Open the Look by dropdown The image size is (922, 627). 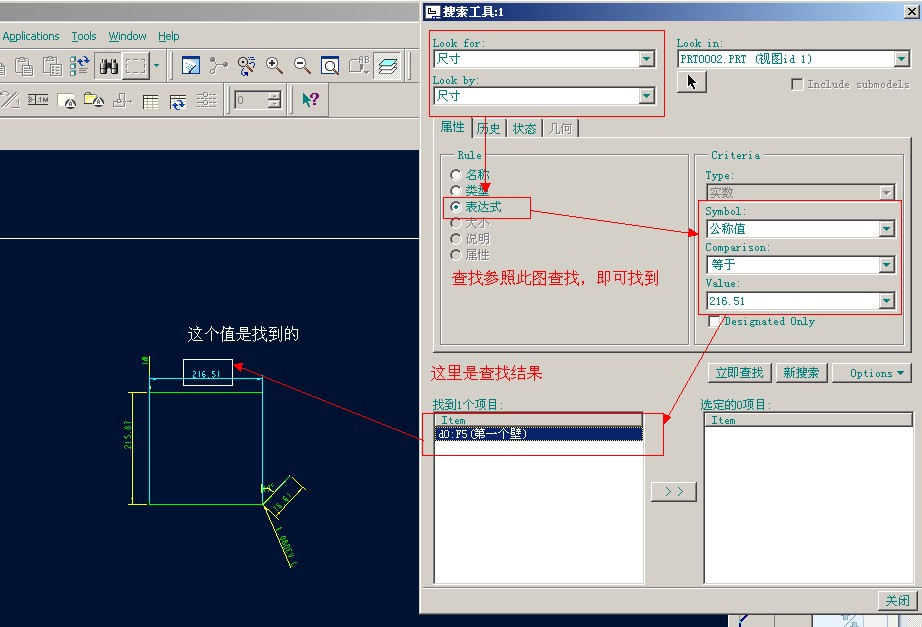pyautogui.click(x=647, y=96)
